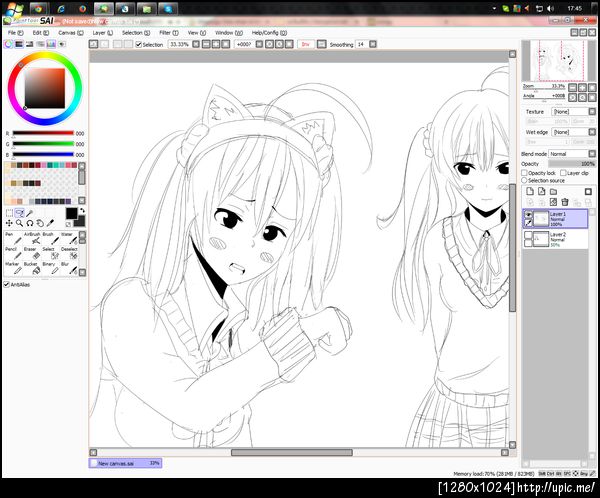Expand the swatches panel down arrow
The height and width of the screenshot is (498, 600).
82,201
